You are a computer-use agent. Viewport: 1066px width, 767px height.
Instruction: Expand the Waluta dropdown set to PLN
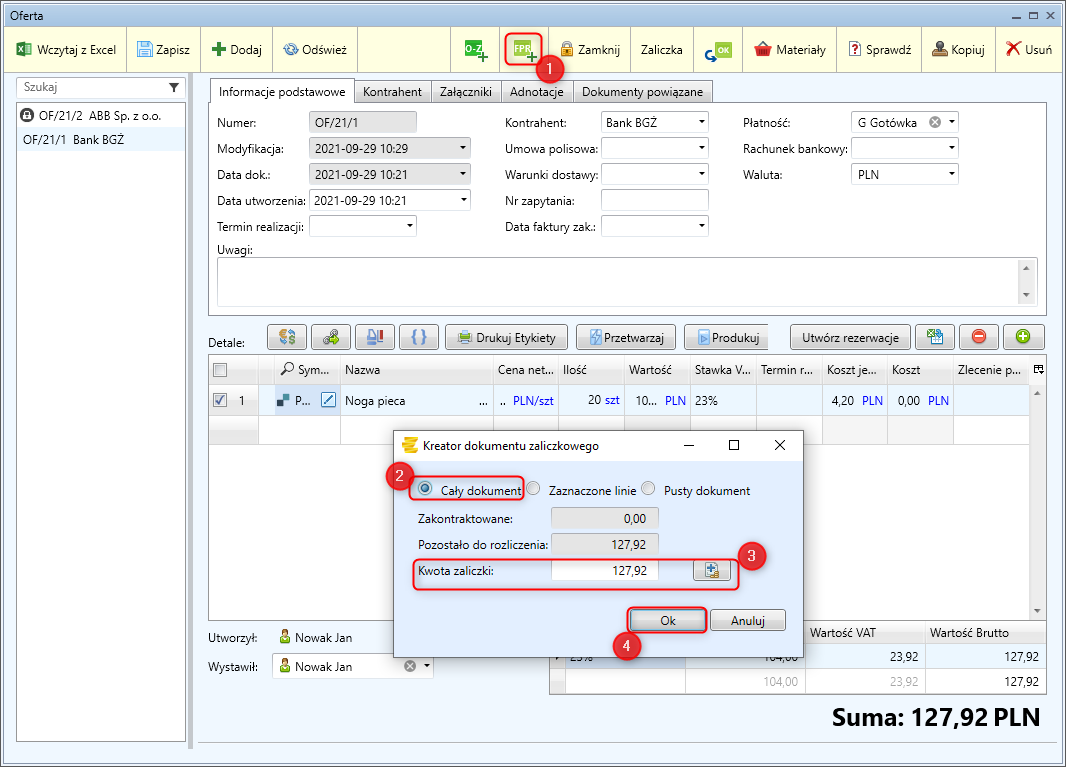pos(951,174)
